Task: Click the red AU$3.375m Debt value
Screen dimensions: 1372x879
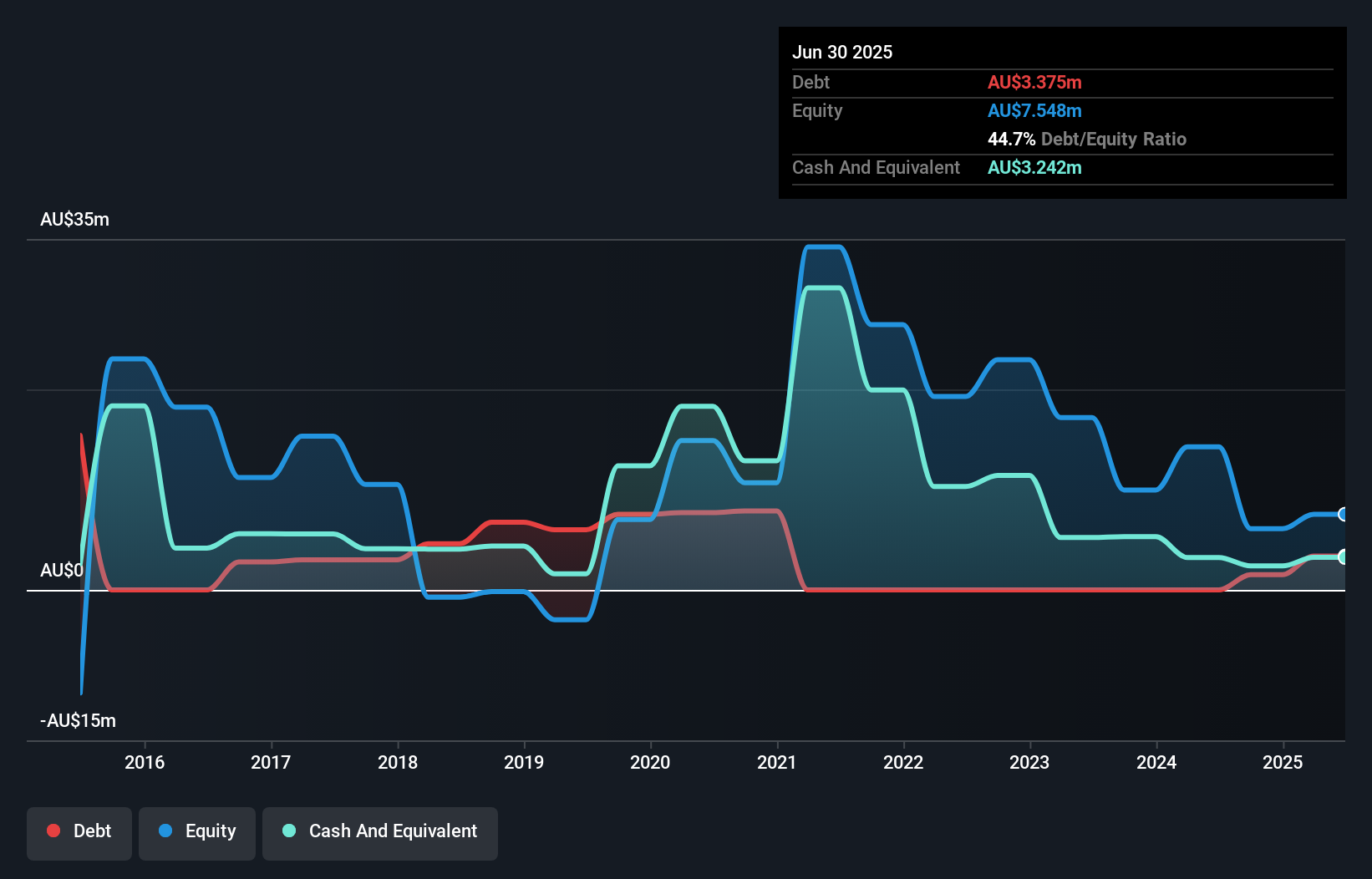Action: click(1035, 82)
